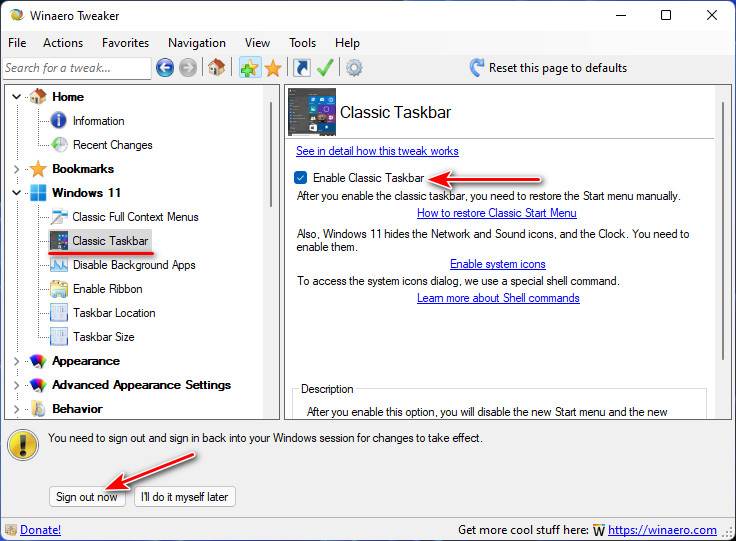Open the Tools menu
Viewport: 736px width, 541px height.
[302, 43]
